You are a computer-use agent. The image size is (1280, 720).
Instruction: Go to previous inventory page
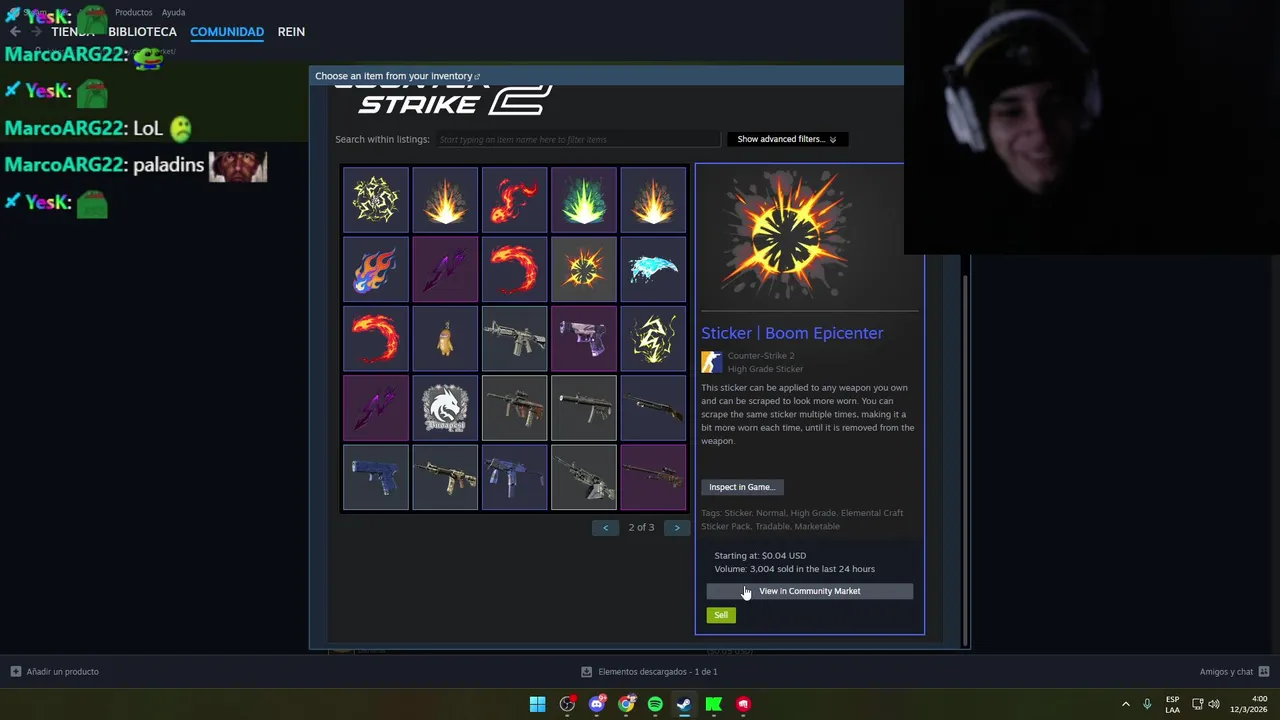click(x=605, y=527)
